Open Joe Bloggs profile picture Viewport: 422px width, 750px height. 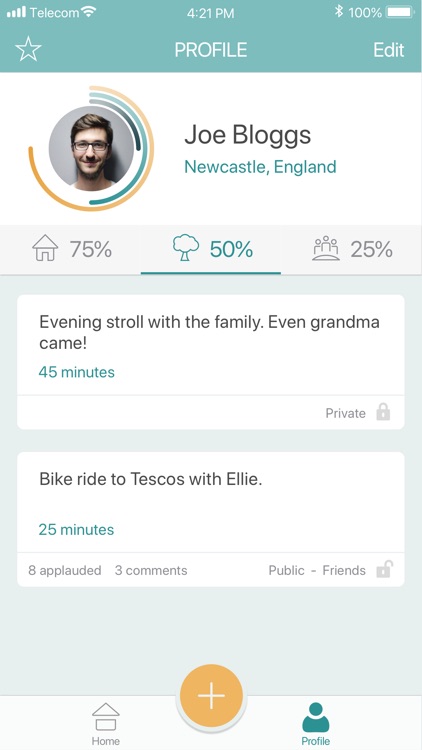[91, 148]
